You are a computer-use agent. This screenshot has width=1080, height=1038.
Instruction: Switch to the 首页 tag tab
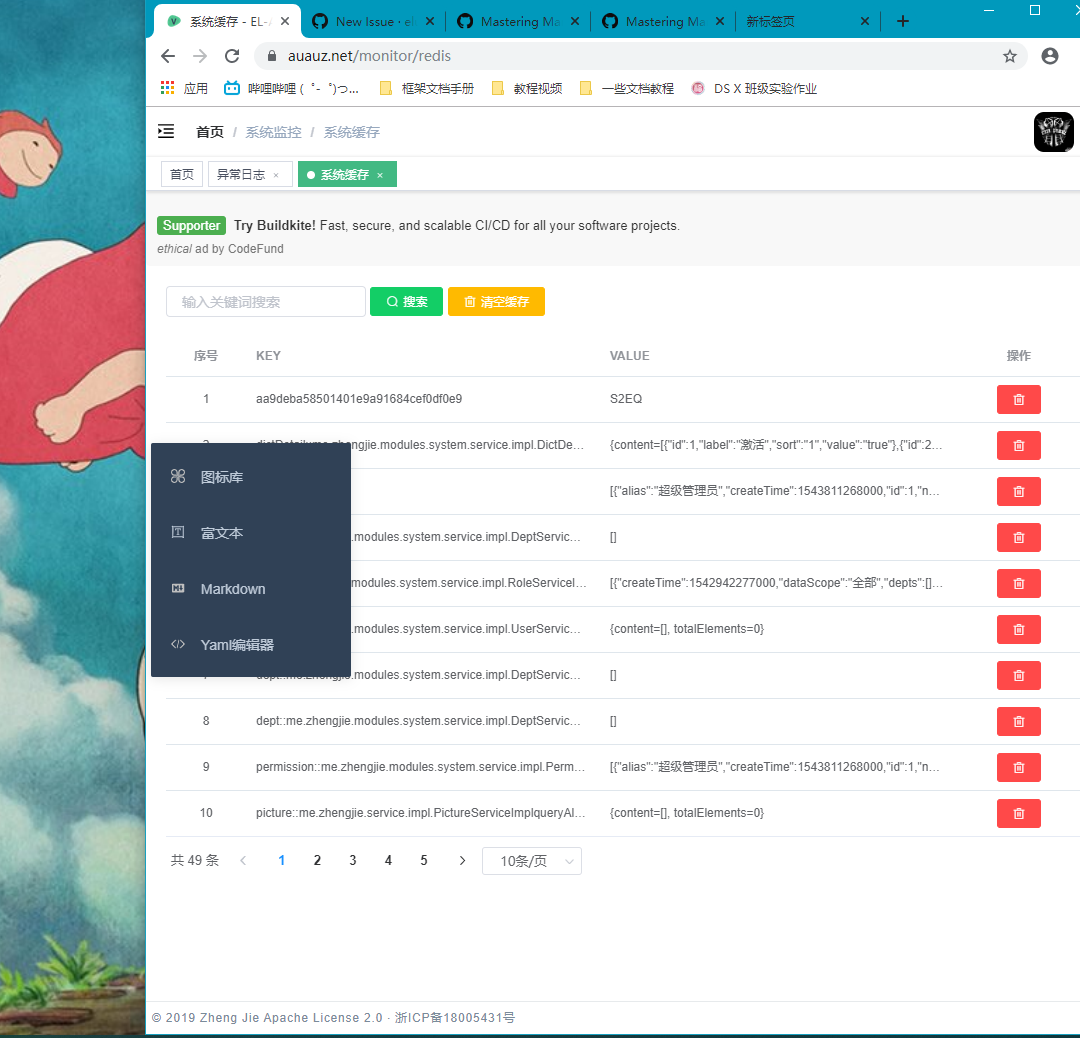[x=182, y=174]
